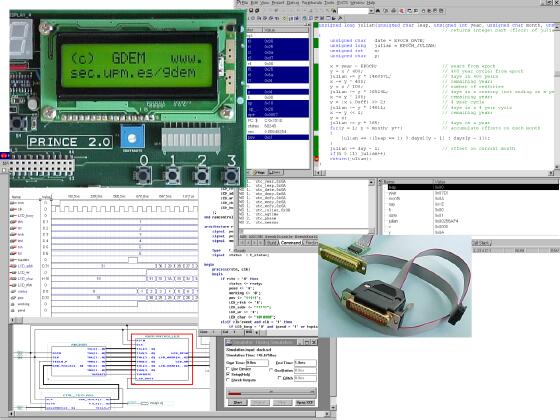This screenshot has height=420, width=560.
Task: Click the simulator dialog title bar icon
Action: point(229,342)
